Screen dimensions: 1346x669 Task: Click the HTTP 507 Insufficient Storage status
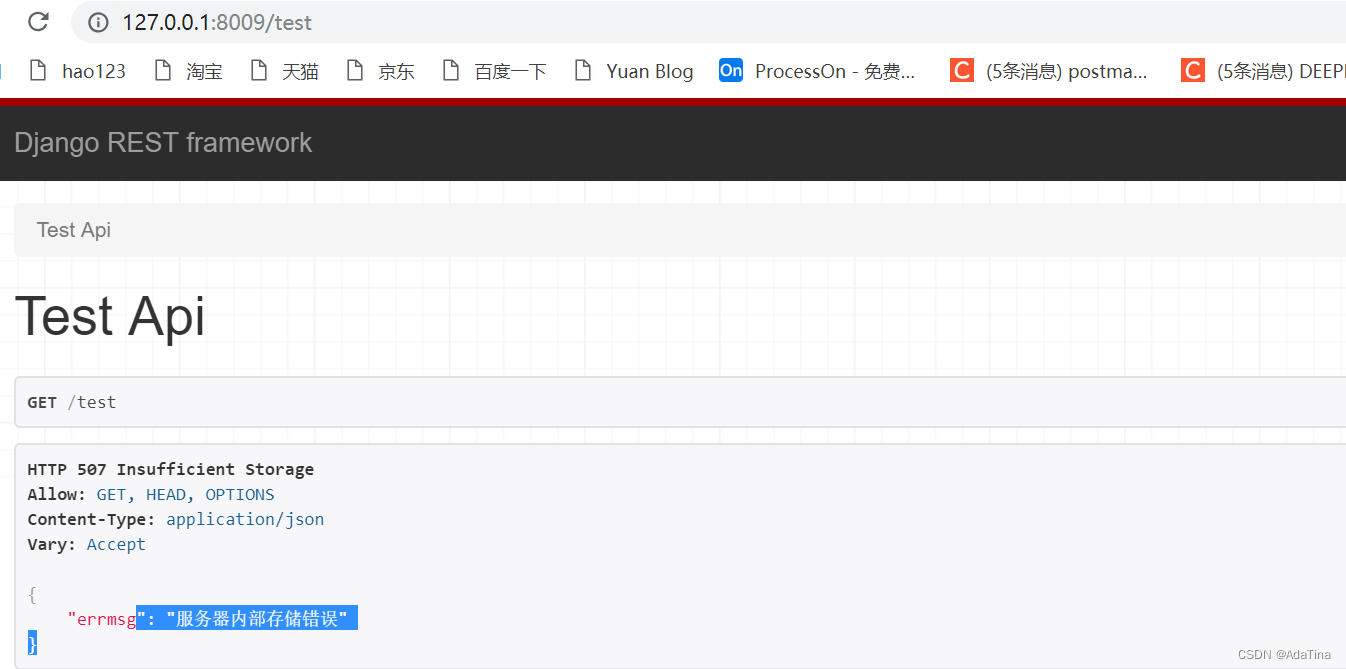pos(171,469)
